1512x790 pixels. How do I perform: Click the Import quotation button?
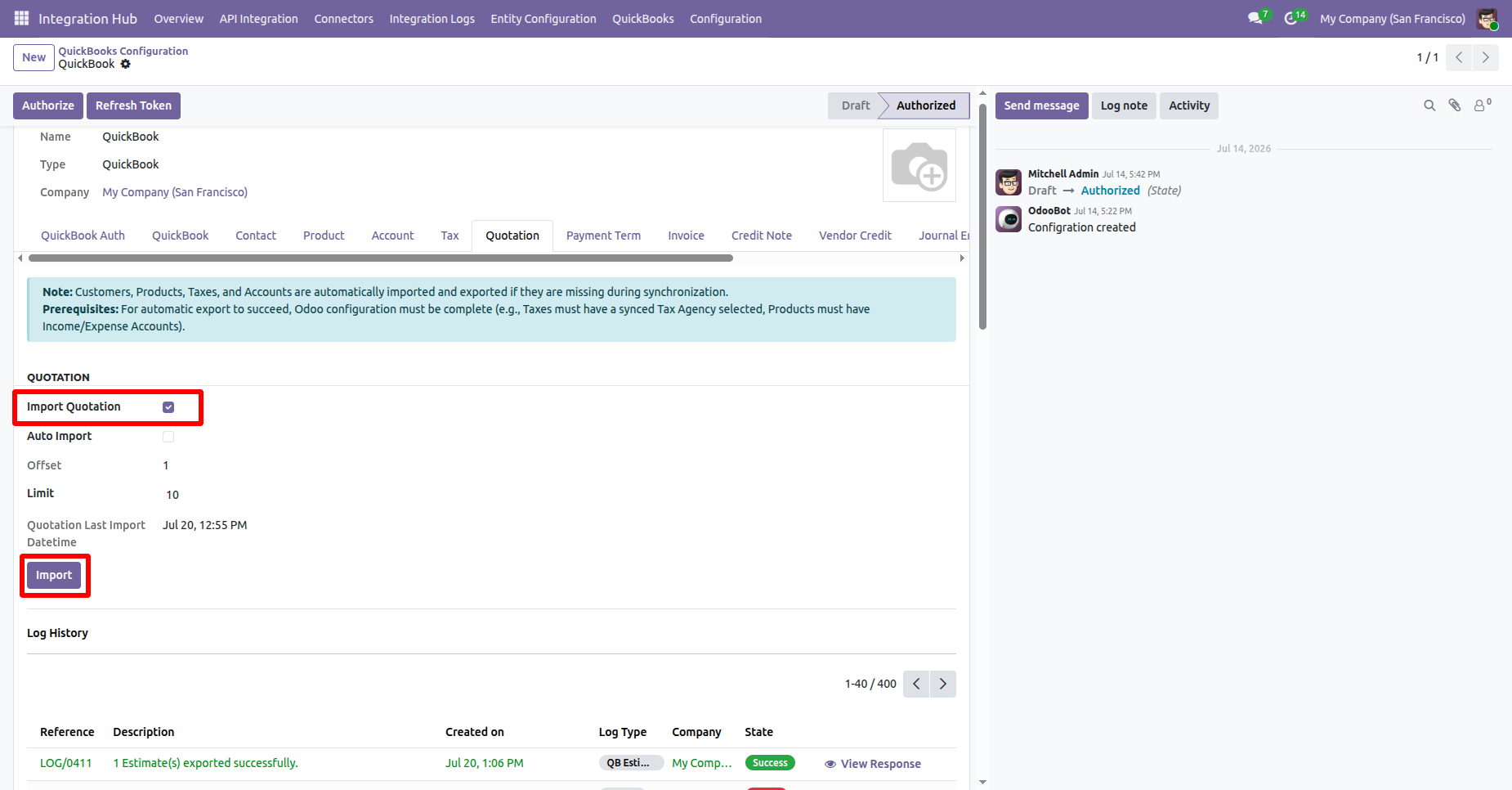(54, 576)
